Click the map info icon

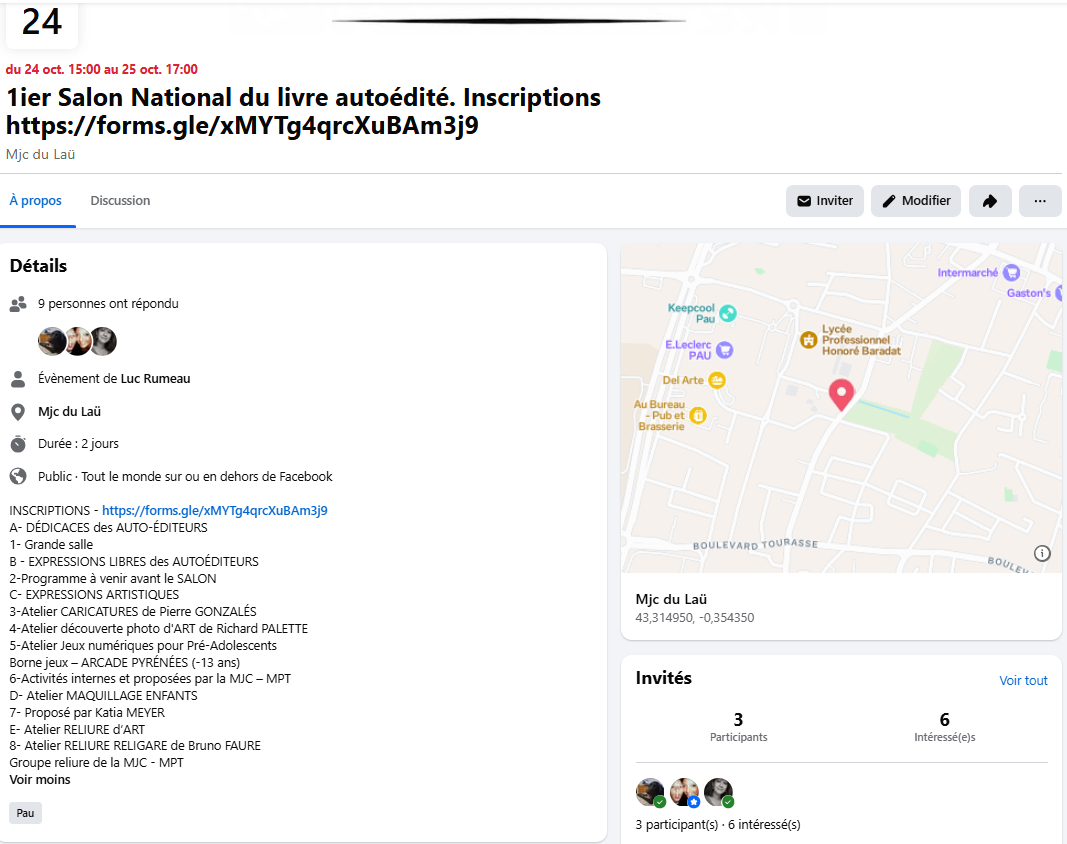pyautogui.click(x=1042, y=553)
